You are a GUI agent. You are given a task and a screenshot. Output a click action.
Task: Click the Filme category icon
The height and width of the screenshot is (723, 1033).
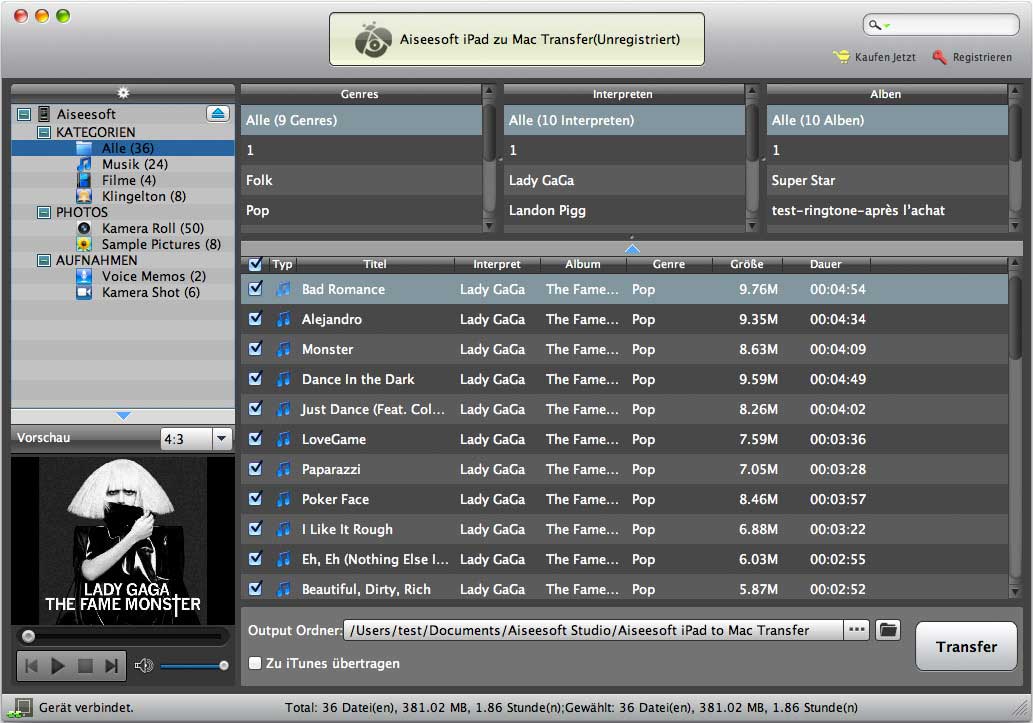pos(84,180)
